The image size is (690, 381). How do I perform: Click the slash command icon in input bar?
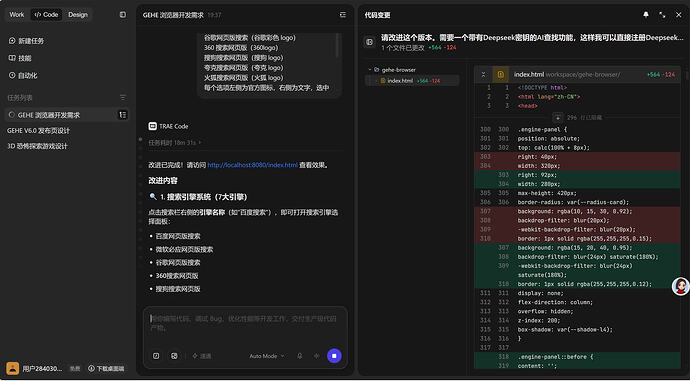[x=156, y=356]
